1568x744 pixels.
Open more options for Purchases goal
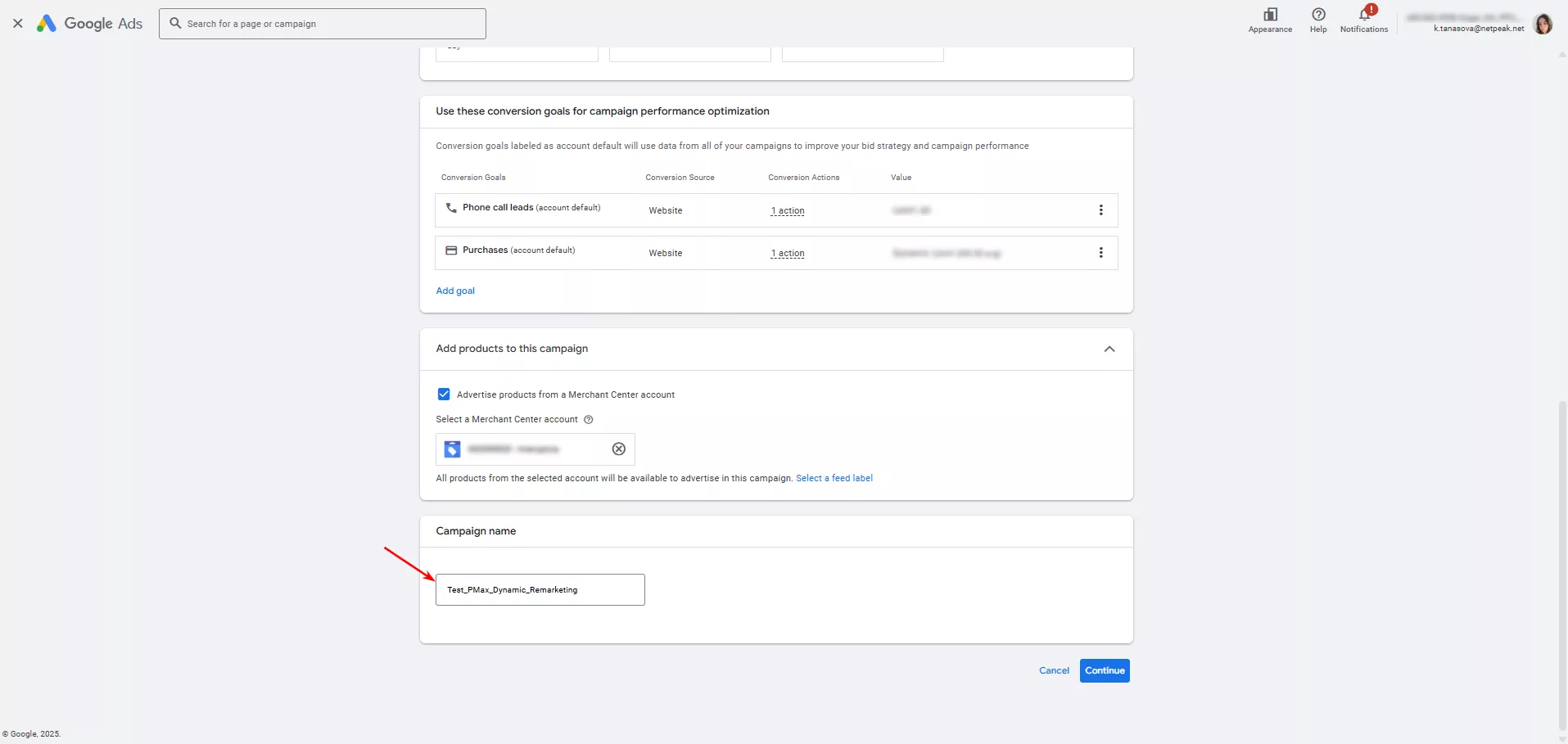(x=1100, y=253)
